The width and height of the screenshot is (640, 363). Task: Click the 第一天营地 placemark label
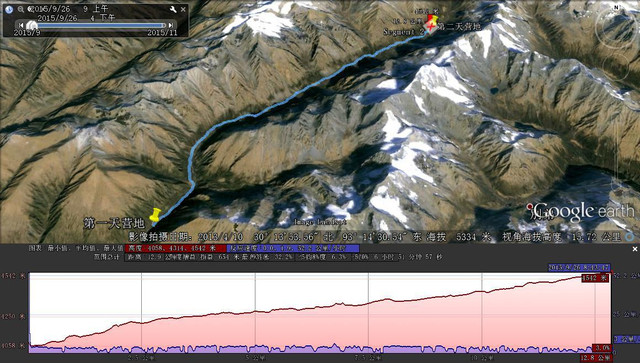[114, 223]
